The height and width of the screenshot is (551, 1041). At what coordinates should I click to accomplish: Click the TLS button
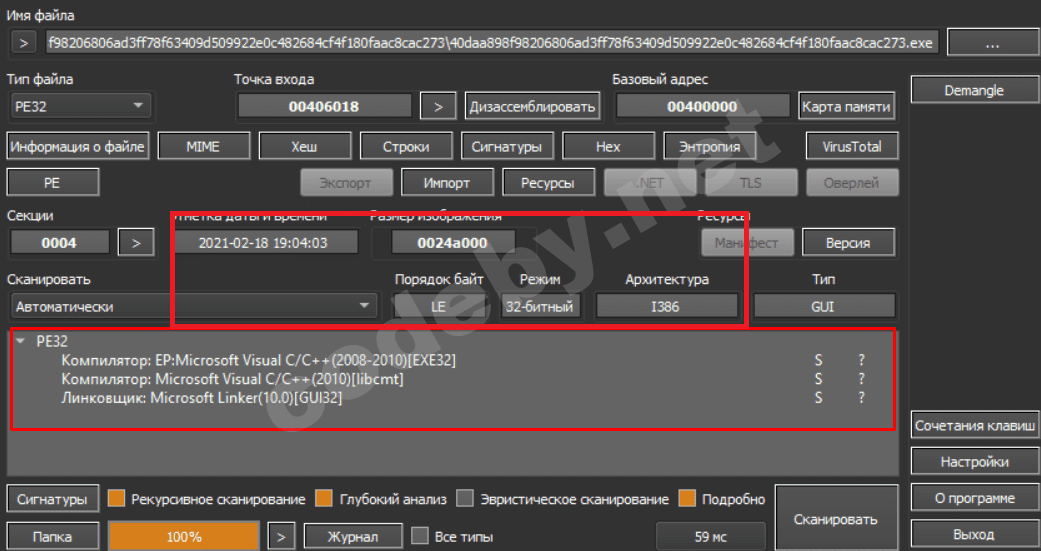[x=750, y=182]
